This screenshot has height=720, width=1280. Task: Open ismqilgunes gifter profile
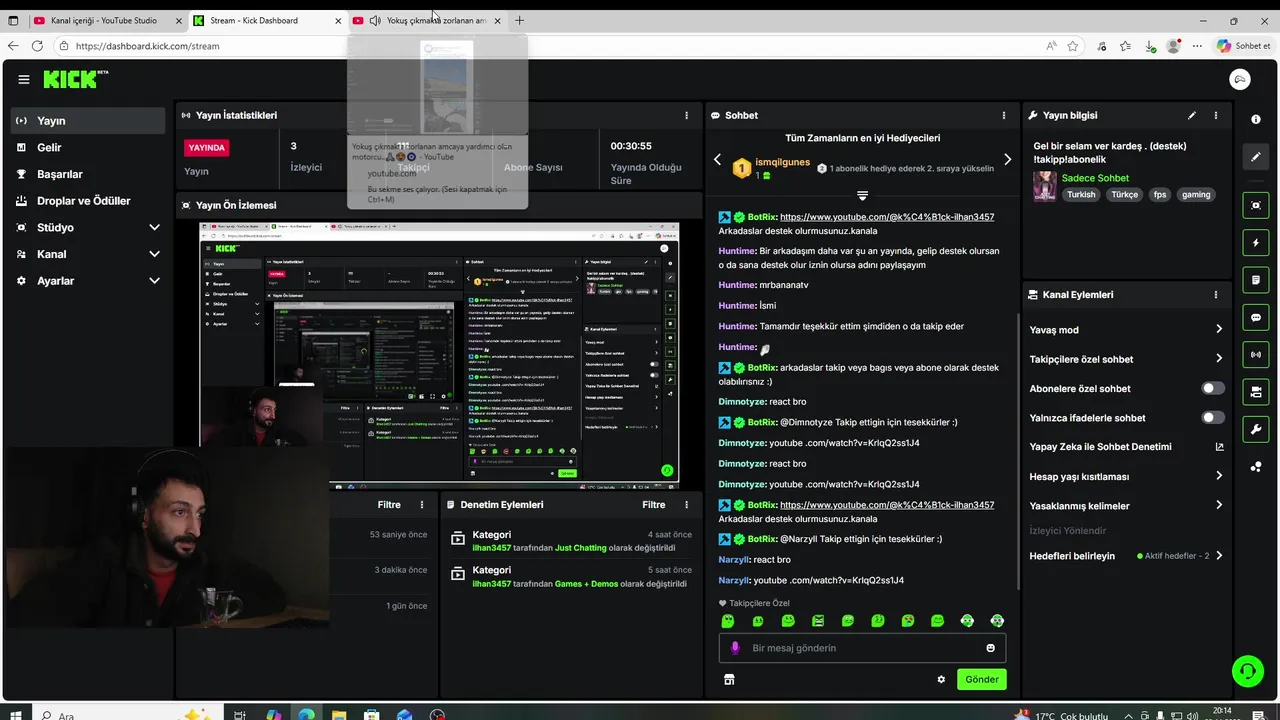pyautogui.click(x=782, y=162)
